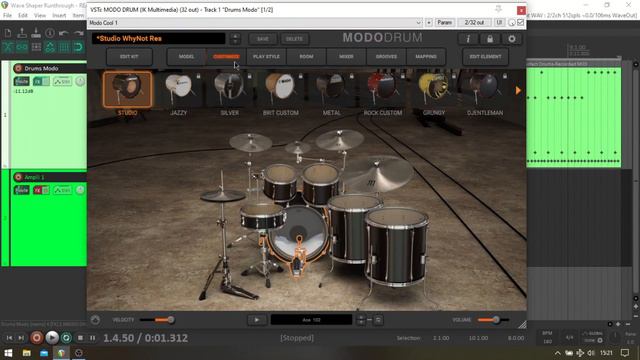Adjust the Velocity slider
Image resolution: width=640 pixels, height=360 pixels.
click(158, 320)
